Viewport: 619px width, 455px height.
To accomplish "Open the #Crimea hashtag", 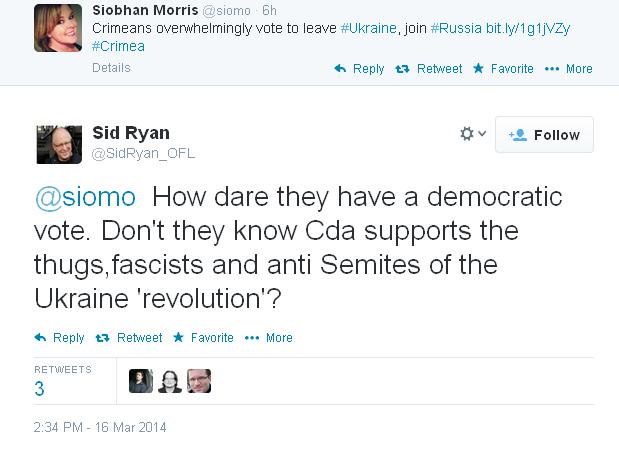I will pyautogui.click(x=118, y=46).
